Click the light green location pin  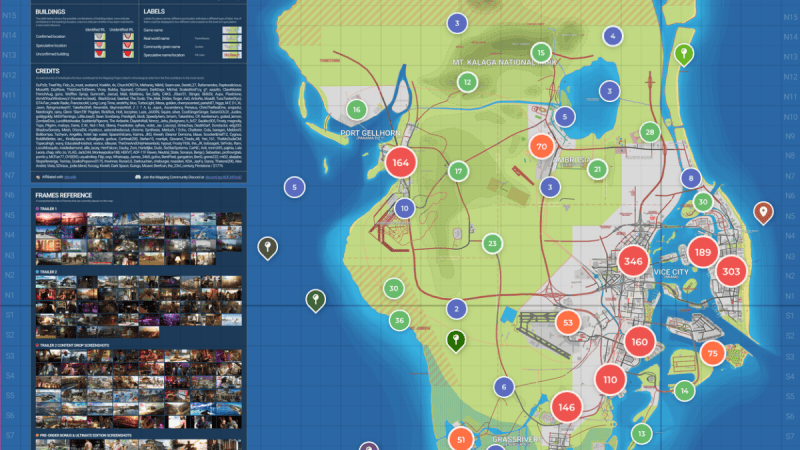[684, 55]
